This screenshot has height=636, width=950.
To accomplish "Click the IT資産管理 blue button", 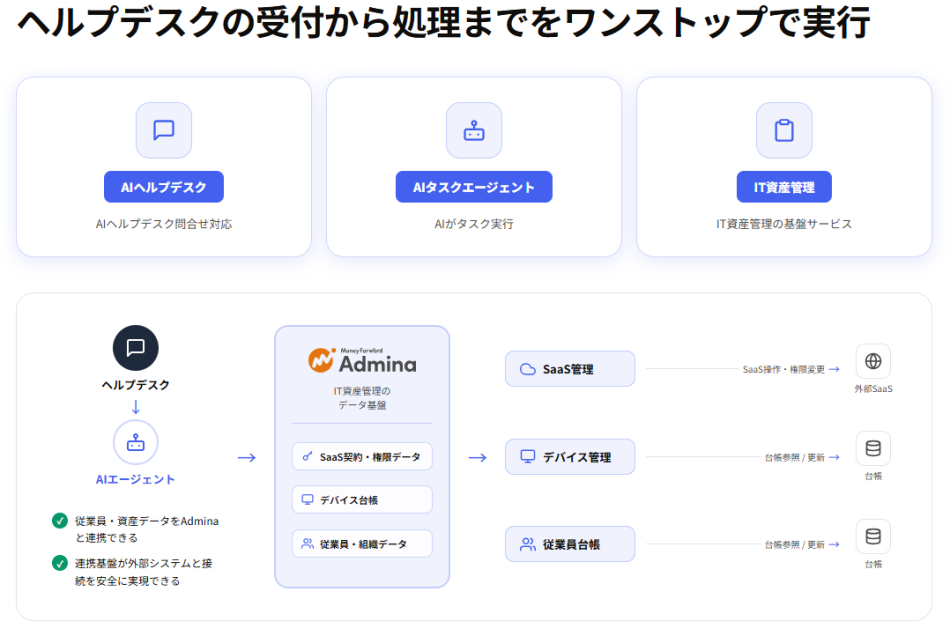I will (x=784, y=187).
